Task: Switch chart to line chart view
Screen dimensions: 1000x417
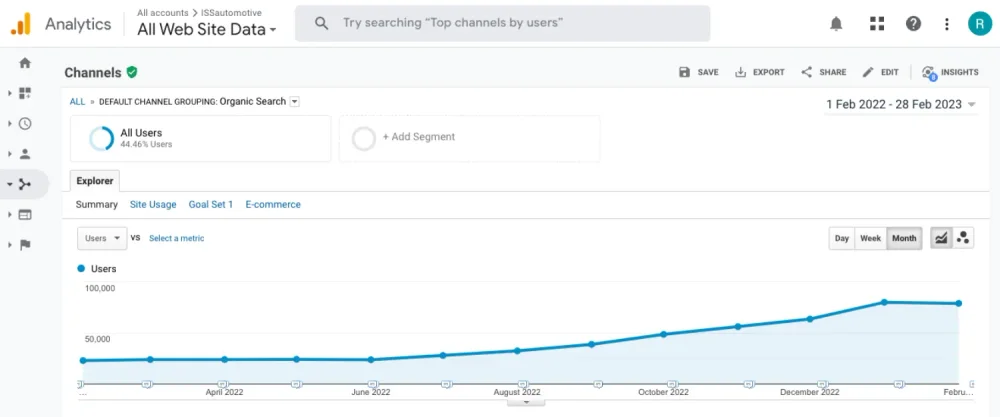Action: click(941, 238)
